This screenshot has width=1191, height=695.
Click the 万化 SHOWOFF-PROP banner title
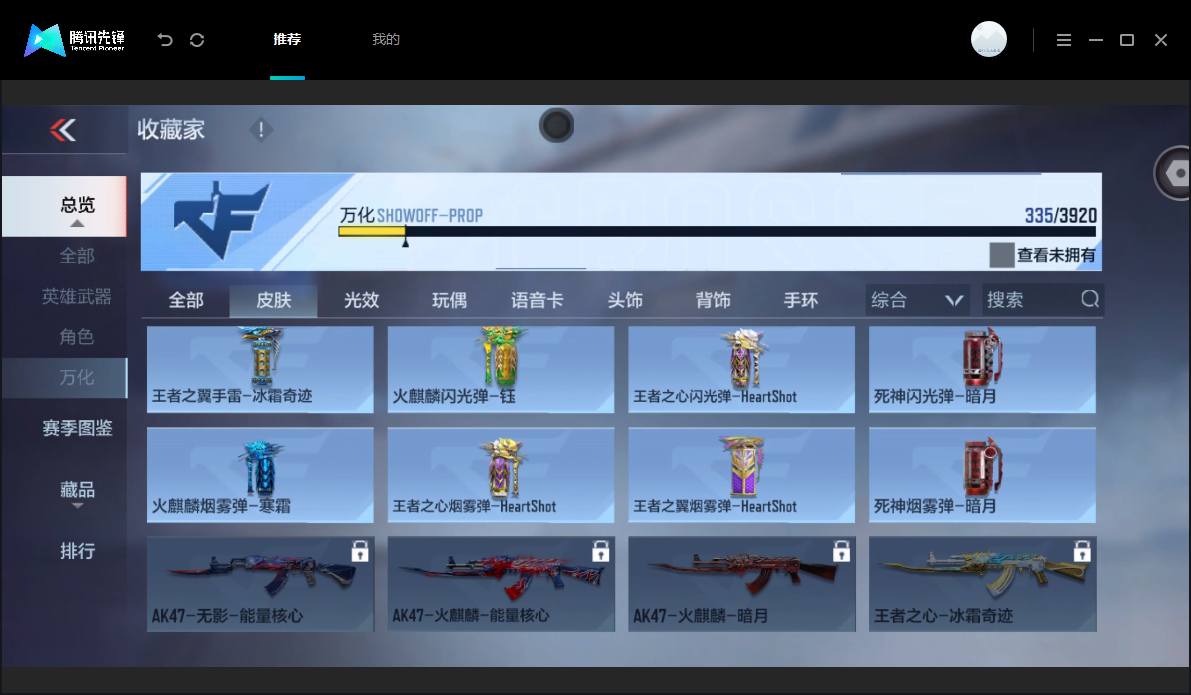(x=411, y=216)
